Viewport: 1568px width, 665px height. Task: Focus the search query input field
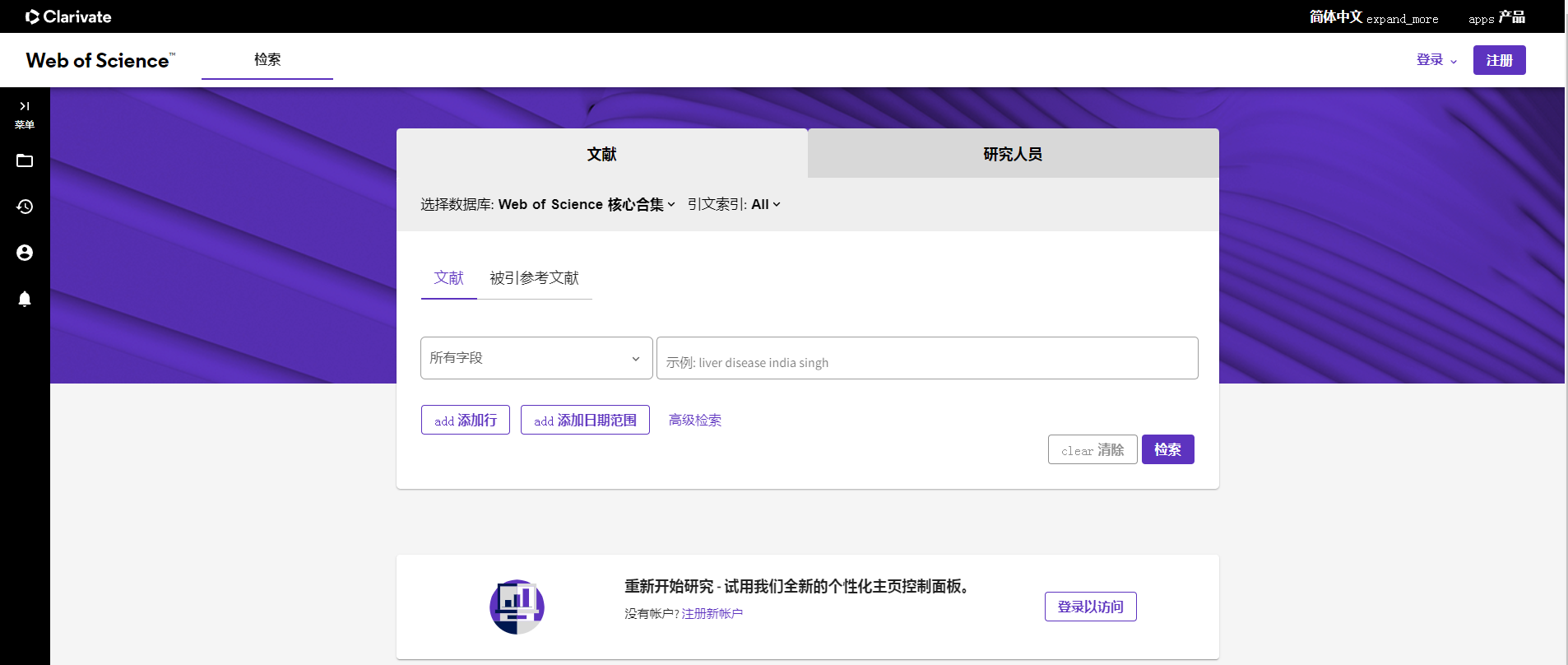click(927, 358)
